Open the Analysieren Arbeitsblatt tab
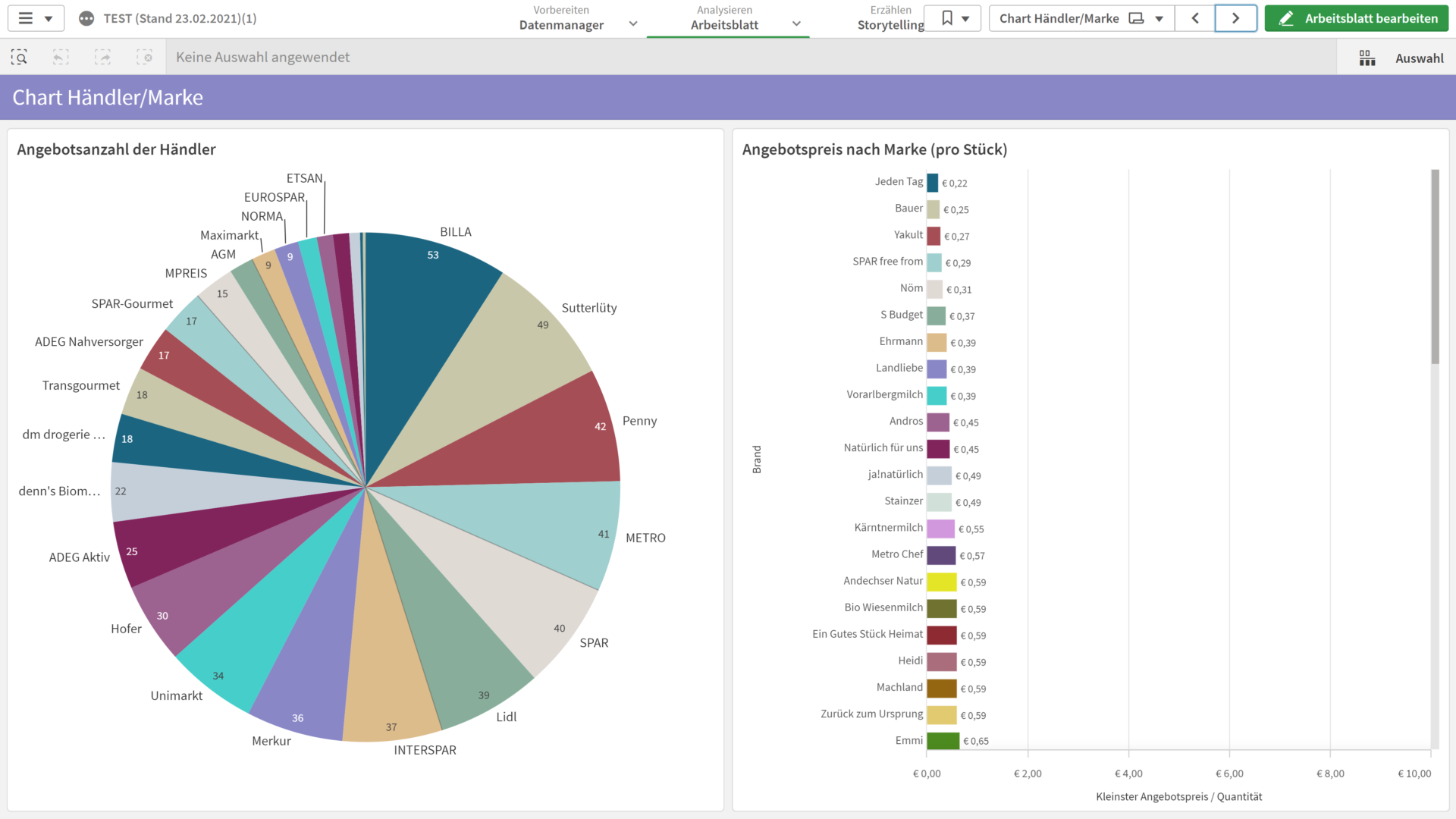 click(x=724, y=18)
